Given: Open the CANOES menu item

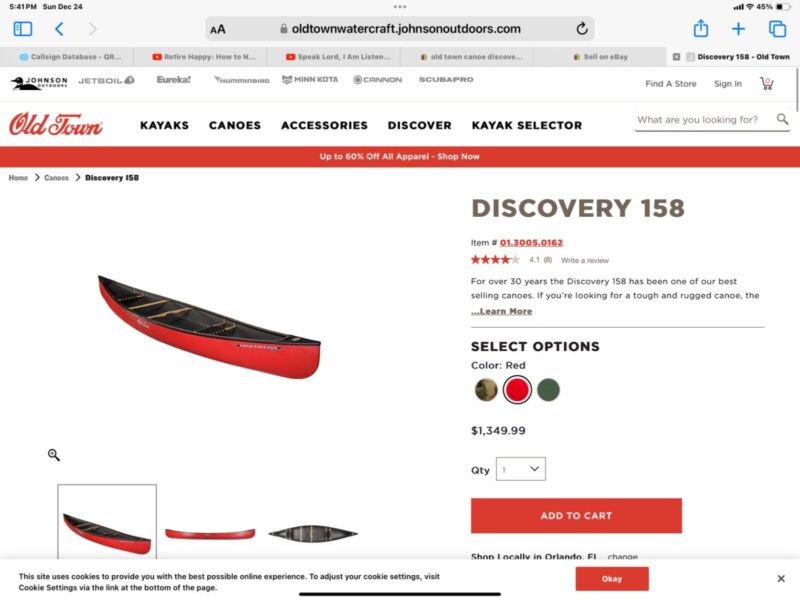Looking at the screenshot, I should 235,126.
